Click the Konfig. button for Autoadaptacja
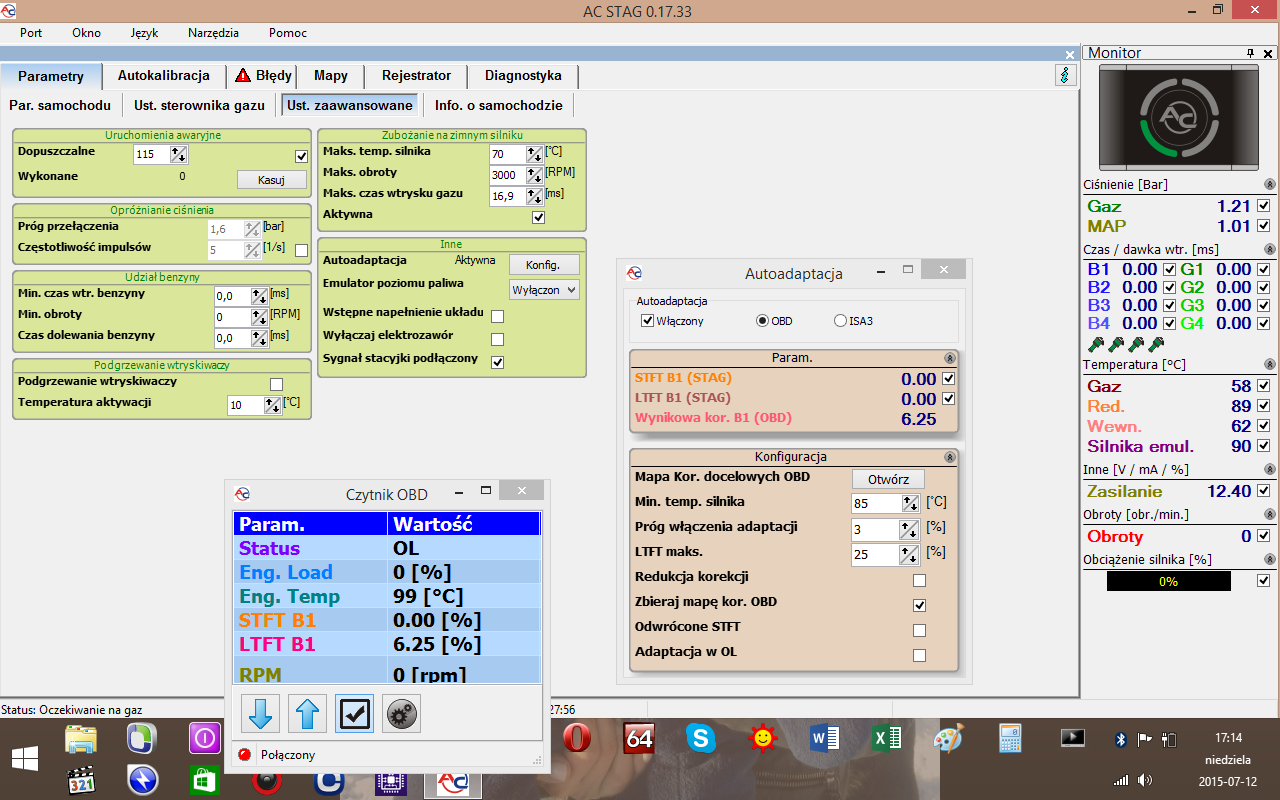This screenshot has height=800, width=1280. [x=544, y=265]
